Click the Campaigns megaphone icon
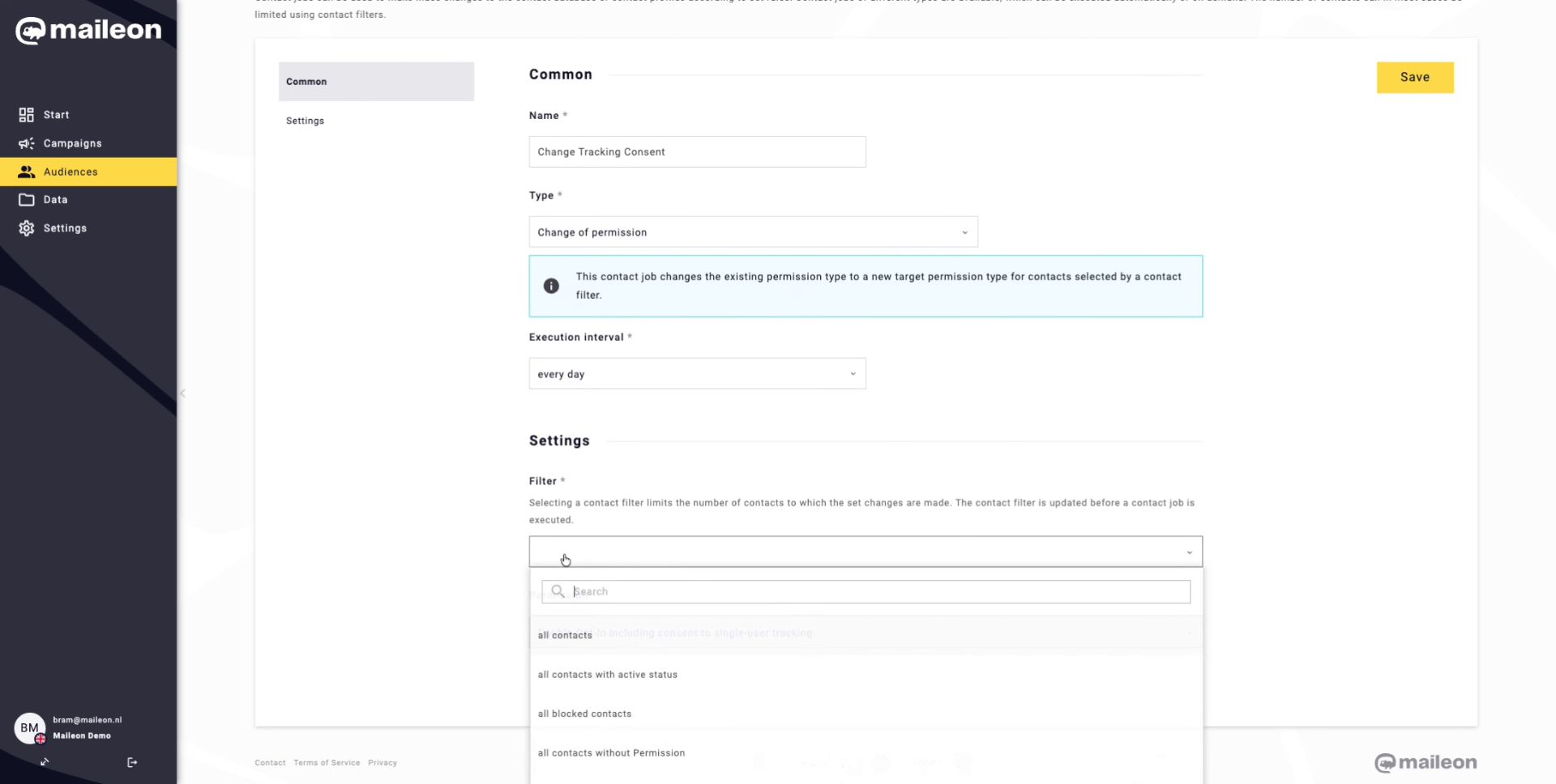This screenshot has width=1556, height=784. click(x=27, y=143)
